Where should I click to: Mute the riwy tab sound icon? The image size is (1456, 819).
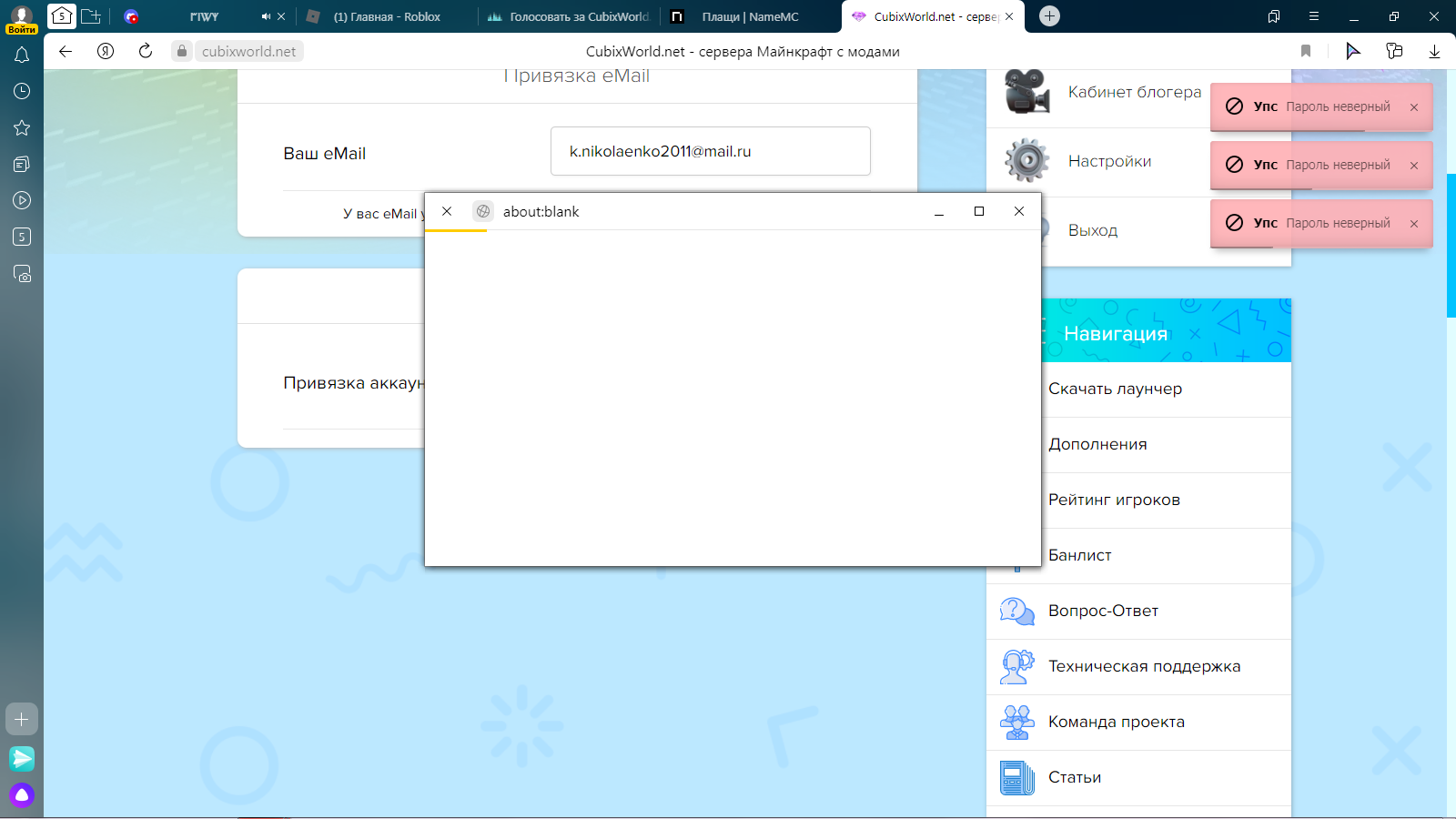click(x=266, y=16)
